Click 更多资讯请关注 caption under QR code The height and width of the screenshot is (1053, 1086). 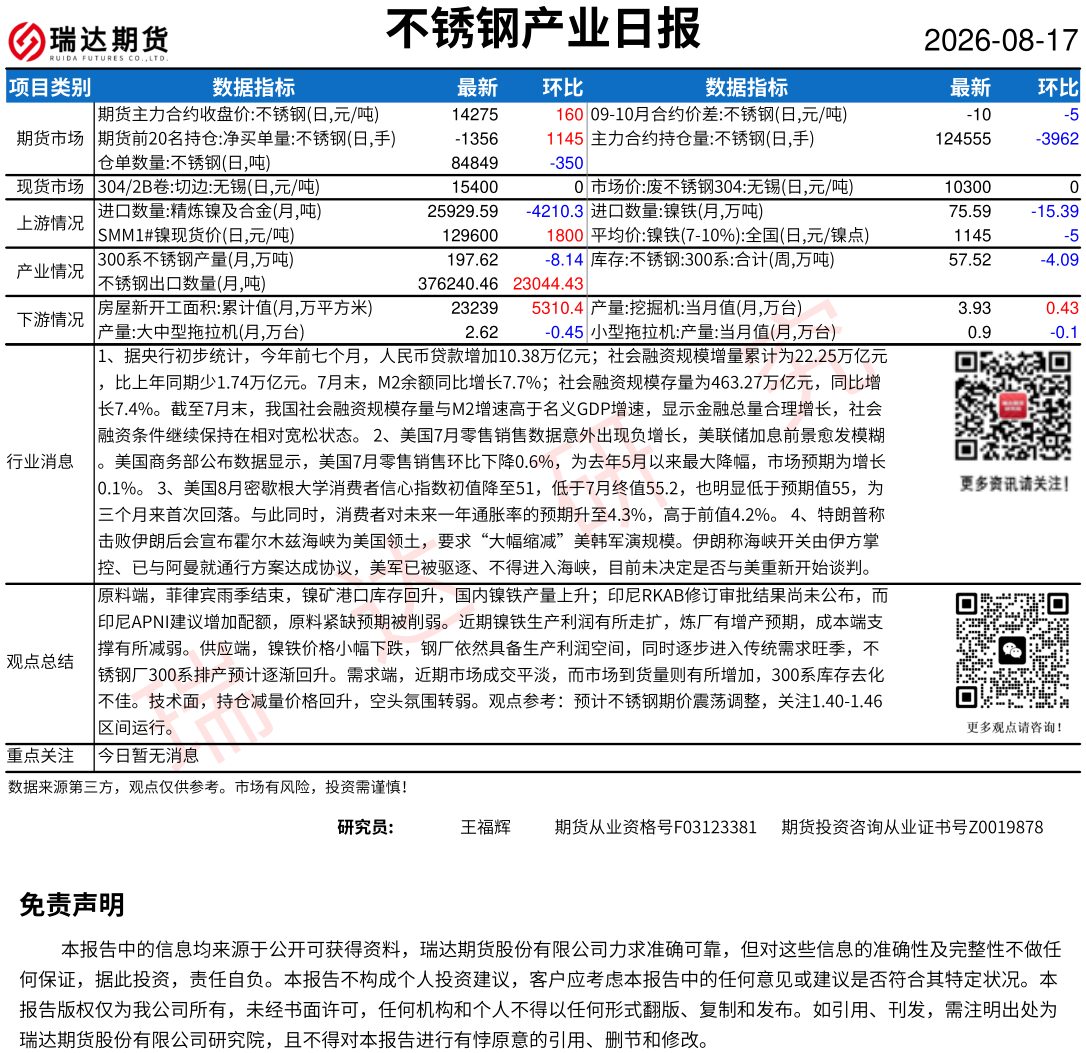tap(1014, 484)
